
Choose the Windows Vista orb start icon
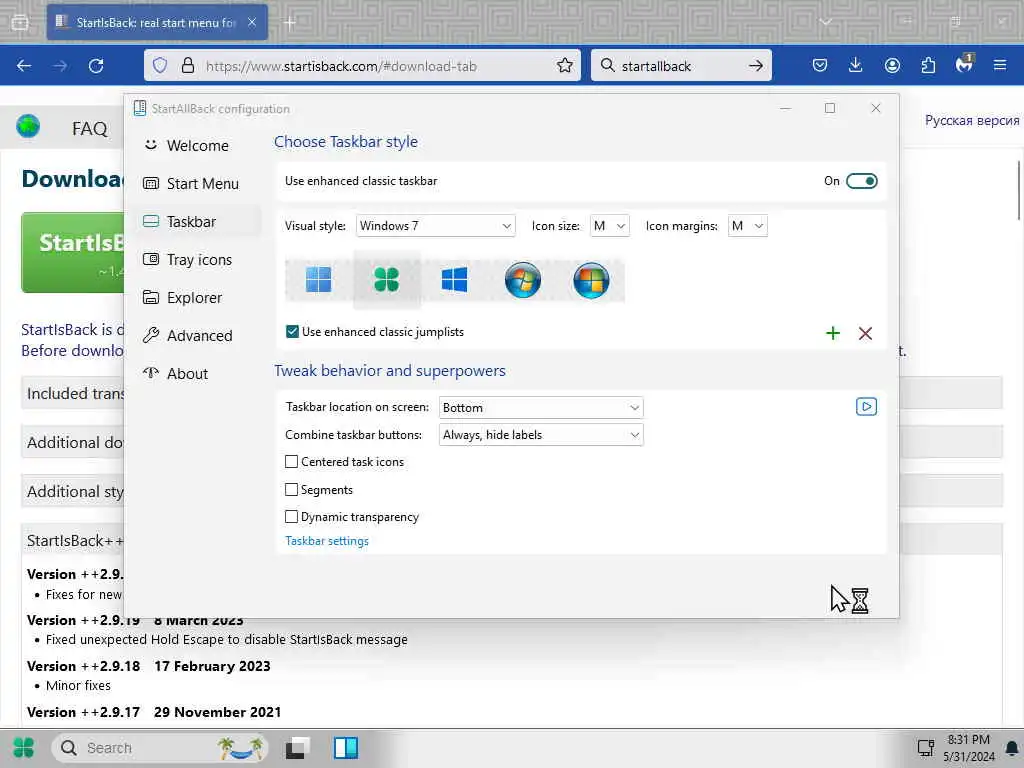pos(591,280)
